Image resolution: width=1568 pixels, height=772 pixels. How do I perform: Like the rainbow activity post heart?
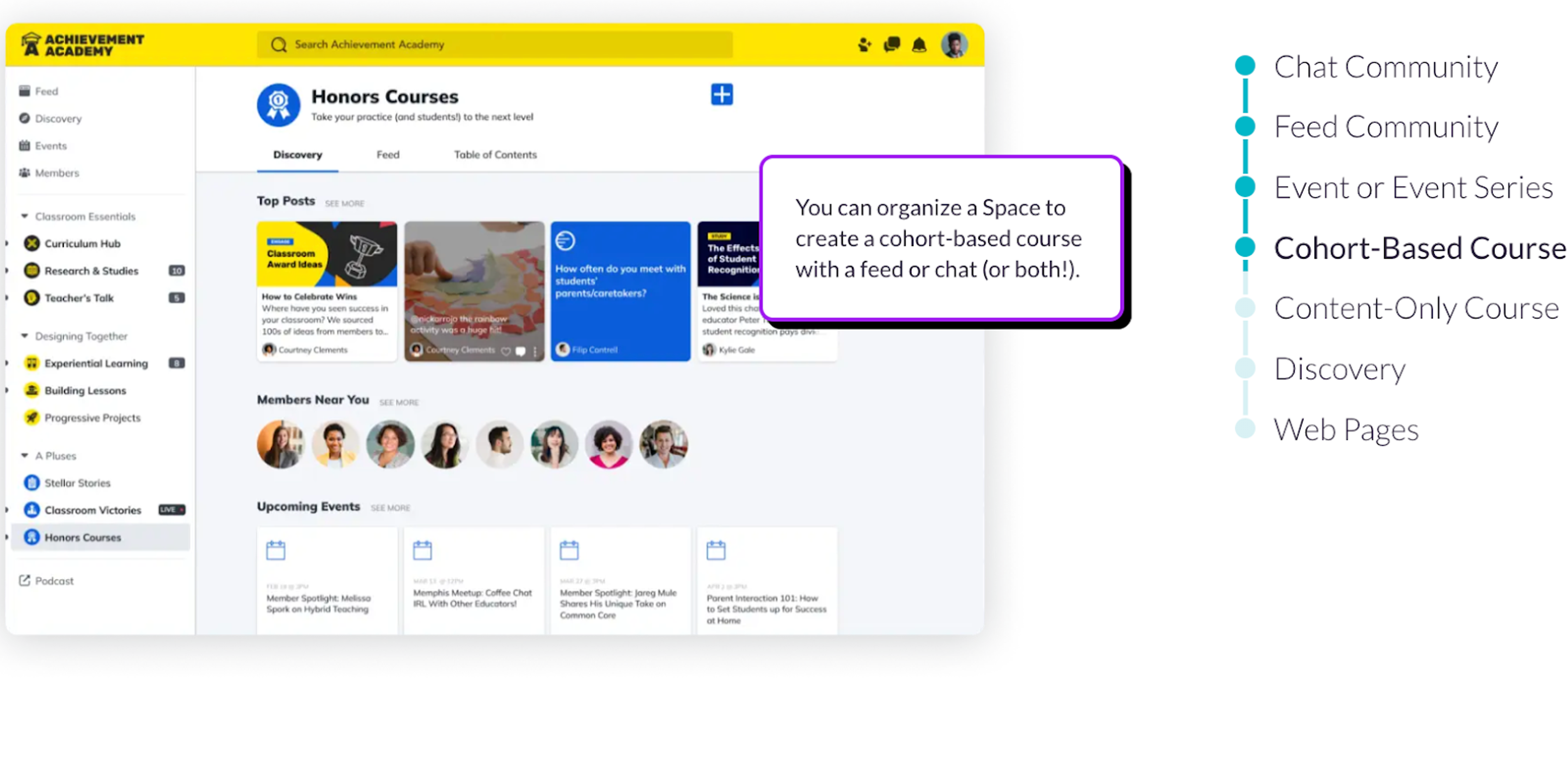506,352
